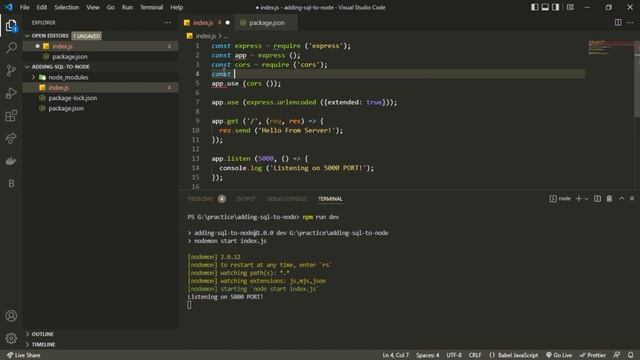
Task: Open the Help menu
Action: coord(176,7)
